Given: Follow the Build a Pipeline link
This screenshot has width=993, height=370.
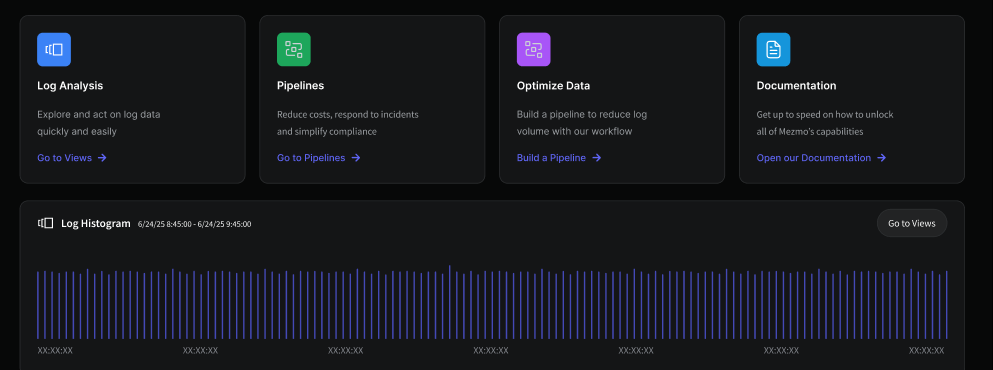Looking at the screenshot, I should click(551, 158).
